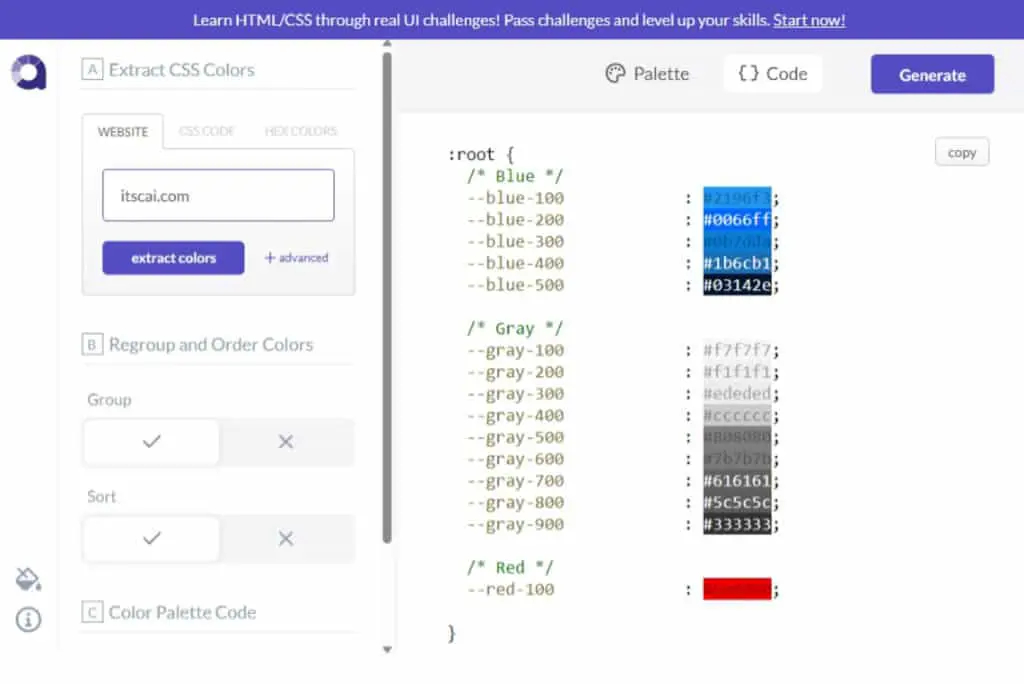The width and height of the screenshot is (1024, 684).
Task: Switch to the HEX COLORS tab
Action: [301, 131]
